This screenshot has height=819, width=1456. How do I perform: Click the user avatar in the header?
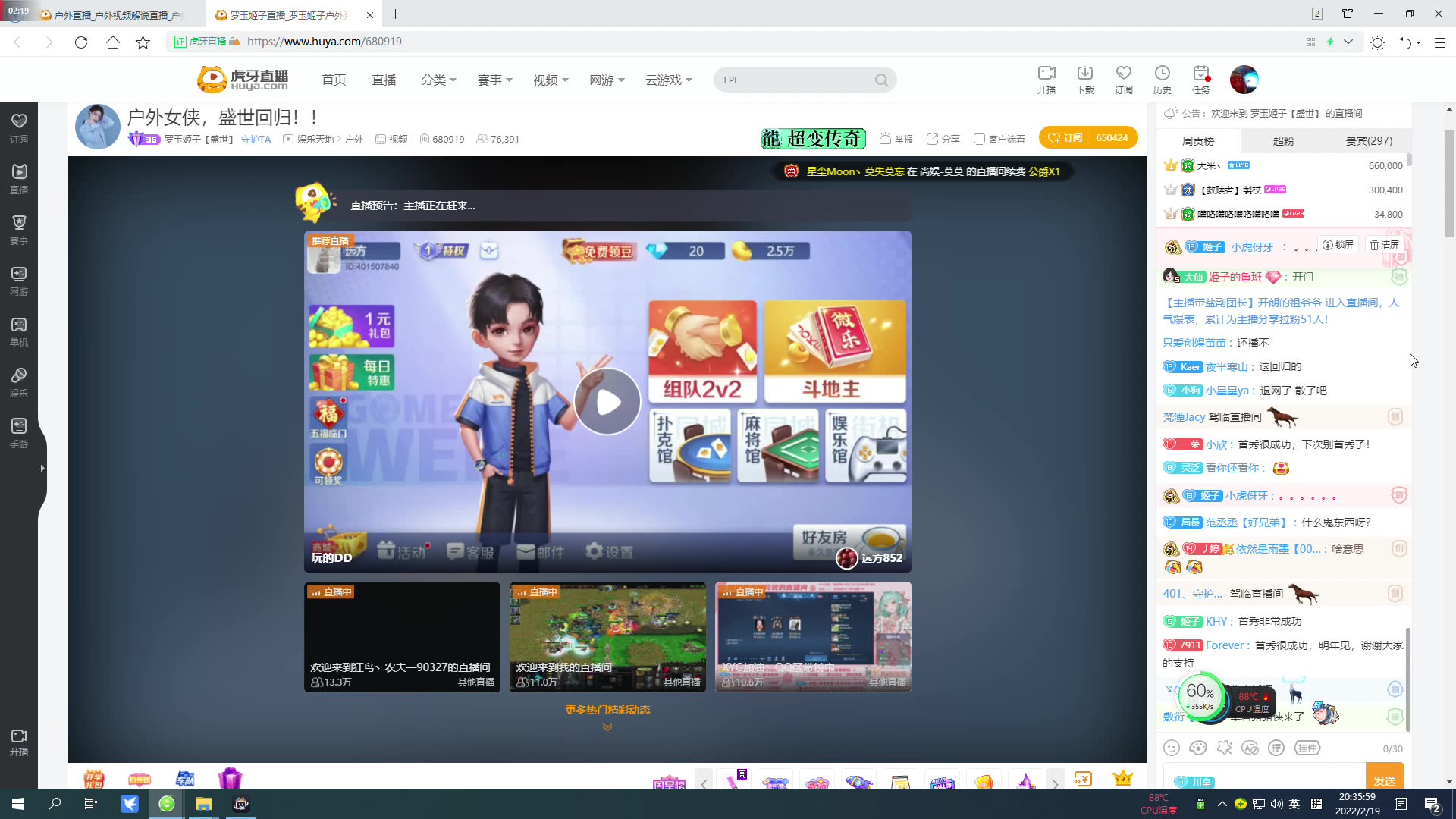[1244, 80]
